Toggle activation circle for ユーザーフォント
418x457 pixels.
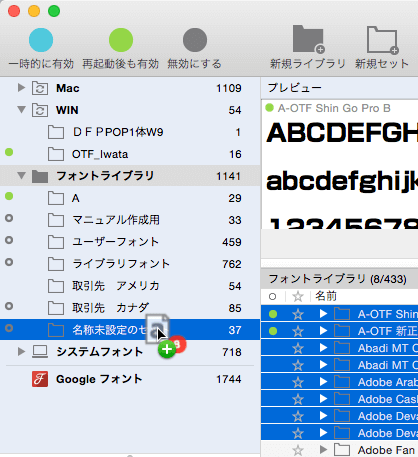point(9,240)
